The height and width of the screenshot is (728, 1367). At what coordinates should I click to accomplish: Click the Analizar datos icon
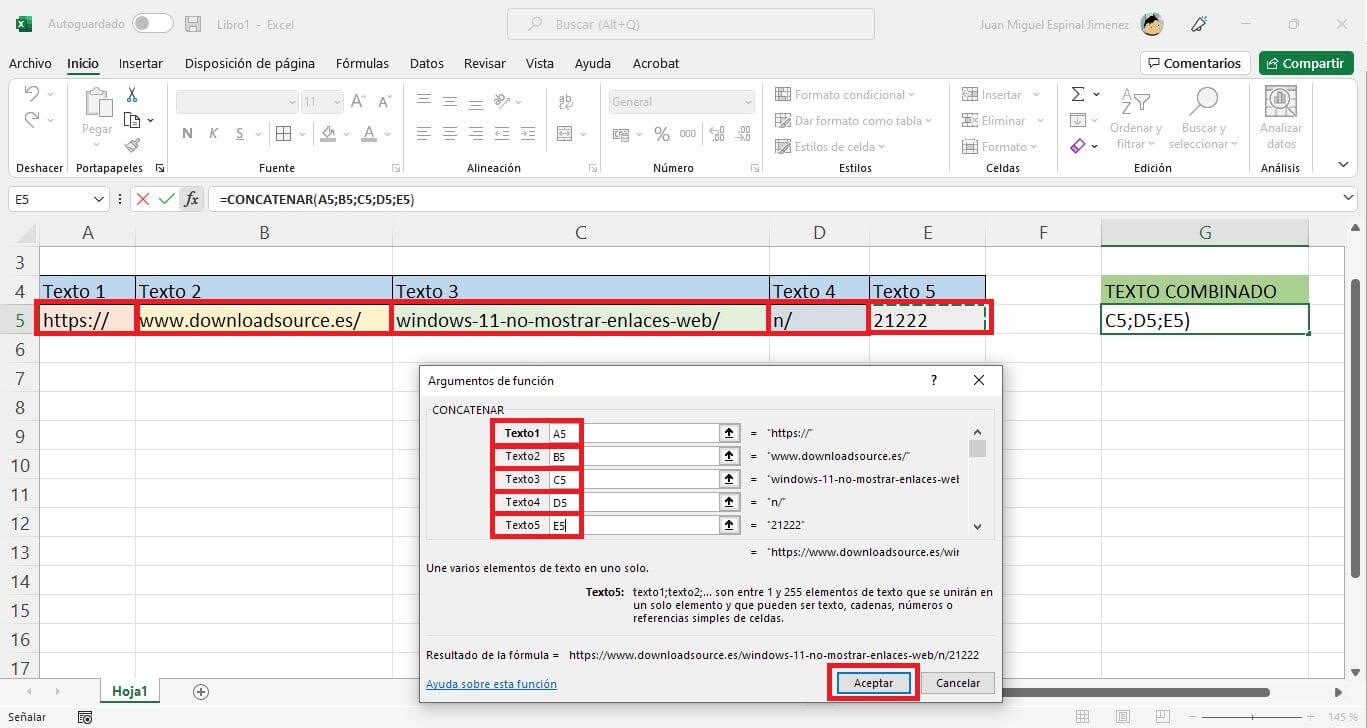coord(1281,118)
